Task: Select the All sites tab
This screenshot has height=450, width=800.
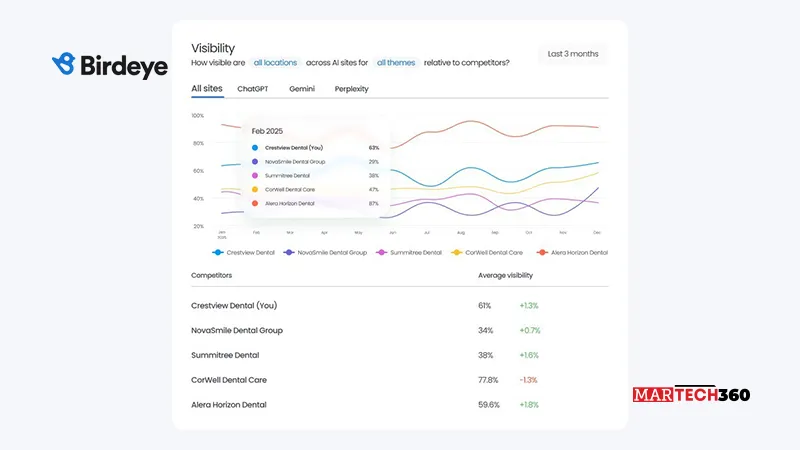Action: (x=207, y=89)
